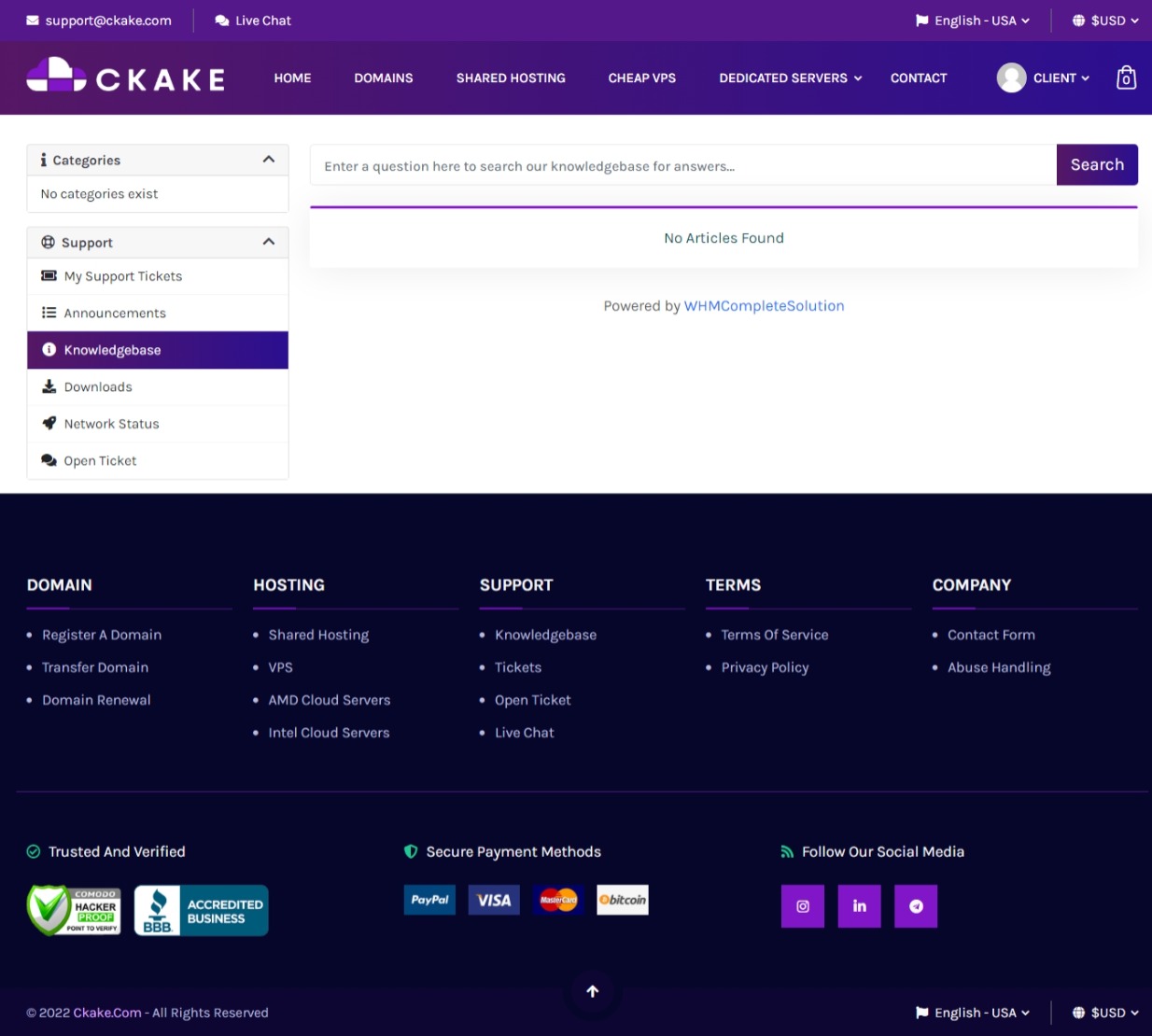
Task: Click the knowledgebase search input field
Action: click(x=683, y=166)
